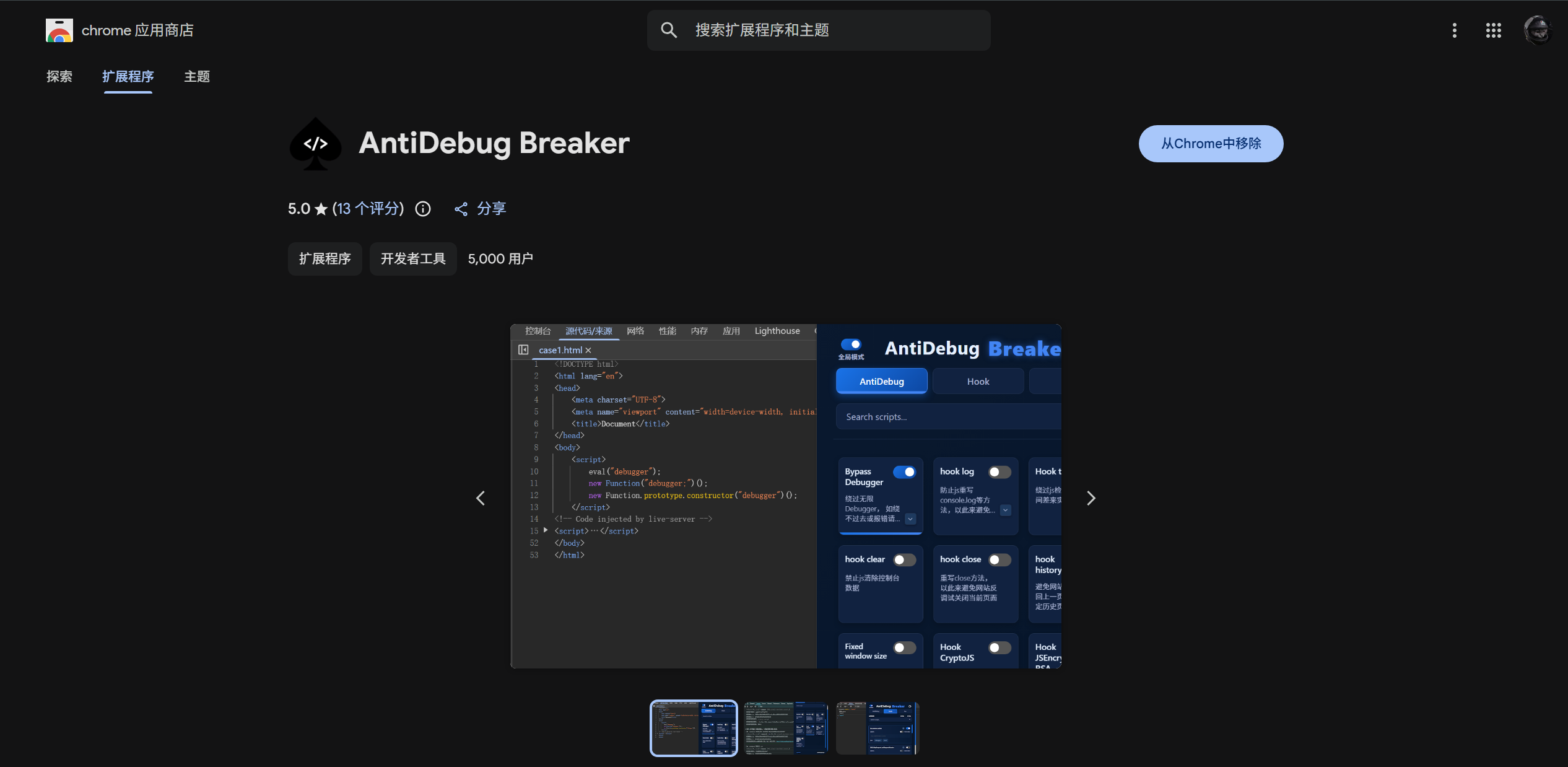The width and height of the screenshot is (1568, 767).
Task: Click the AntiDebug Breaker spade icon
Action: pyautogui.click(x=316, y=144)
